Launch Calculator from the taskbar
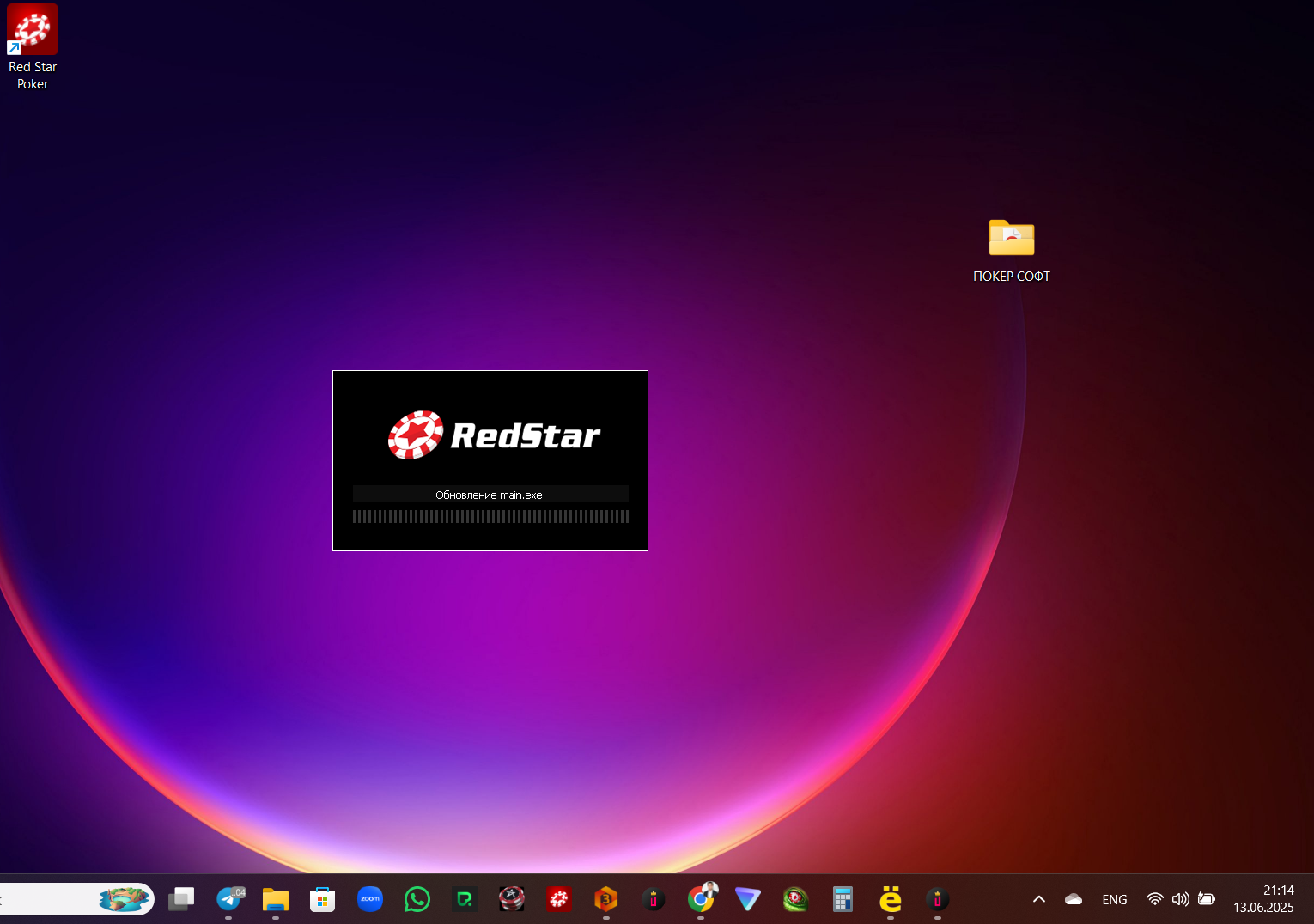Viewport: 1314px width, 924px height. click(843, 899)
